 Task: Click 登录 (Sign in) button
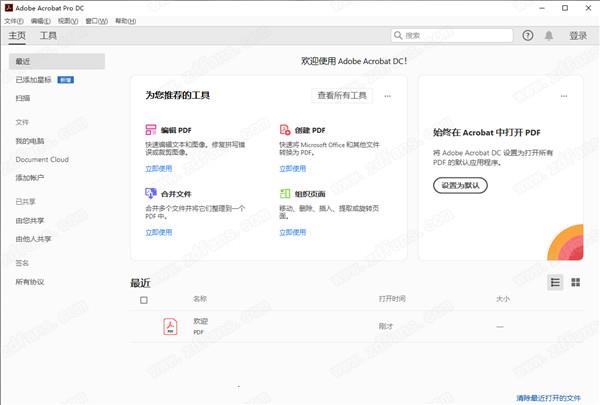578,36
